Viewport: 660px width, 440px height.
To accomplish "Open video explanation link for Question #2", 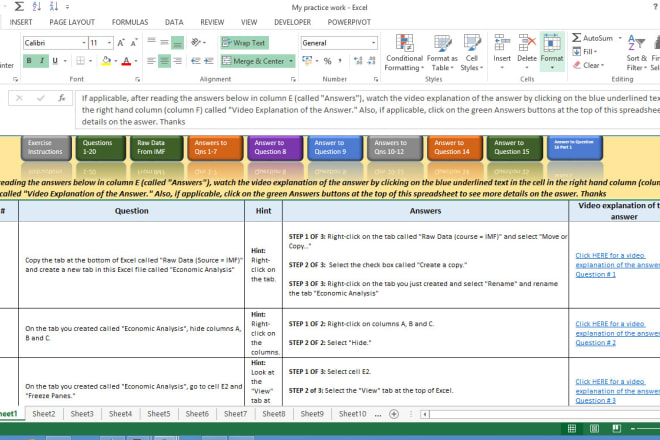I will (617, 333).
